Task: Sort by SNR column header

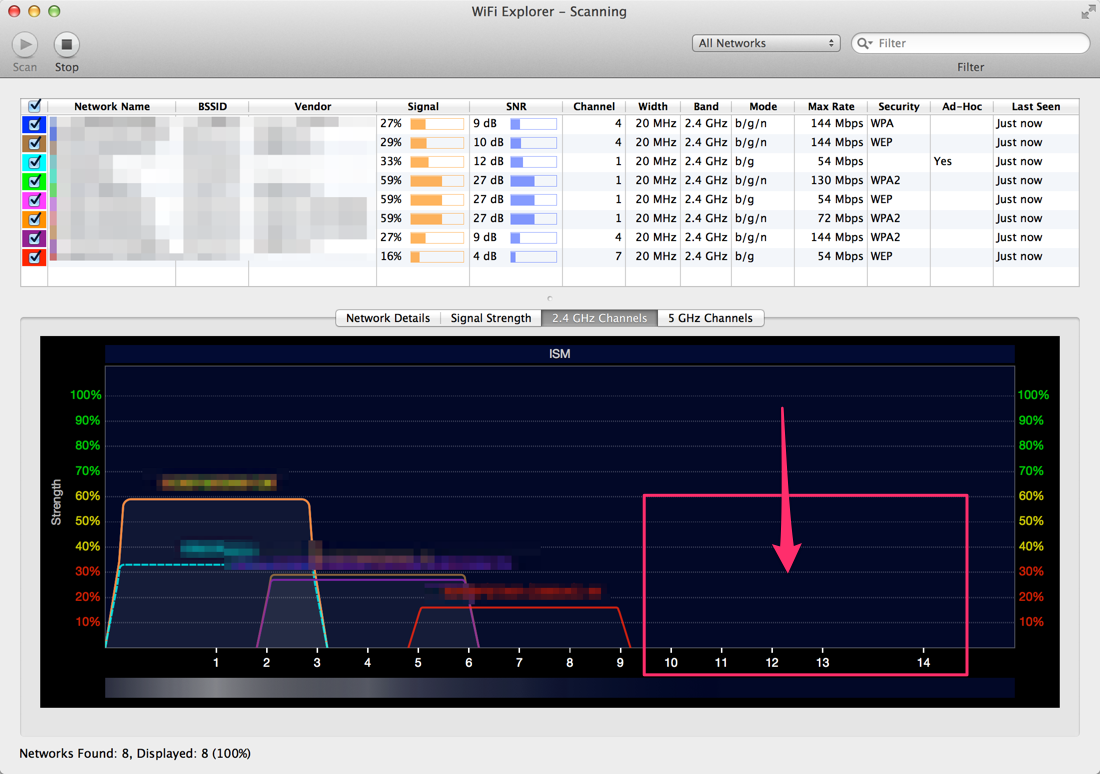Action: 516,106
